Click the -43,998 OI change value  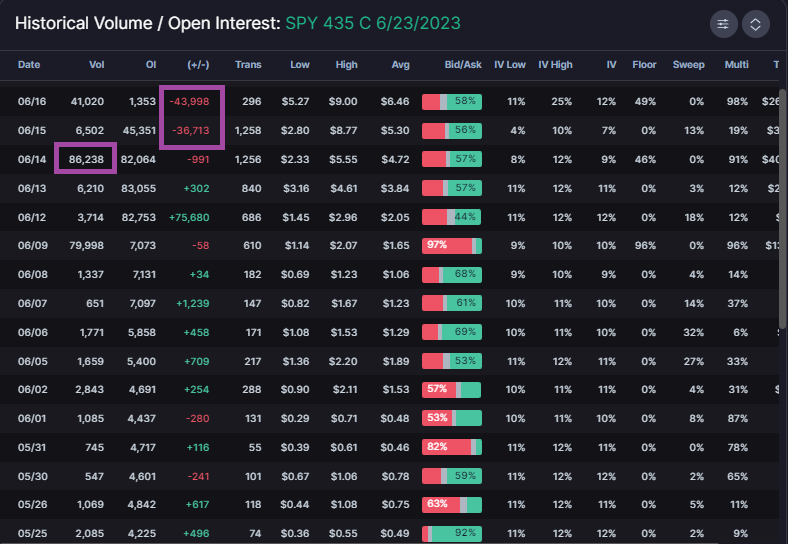[189, 102]
